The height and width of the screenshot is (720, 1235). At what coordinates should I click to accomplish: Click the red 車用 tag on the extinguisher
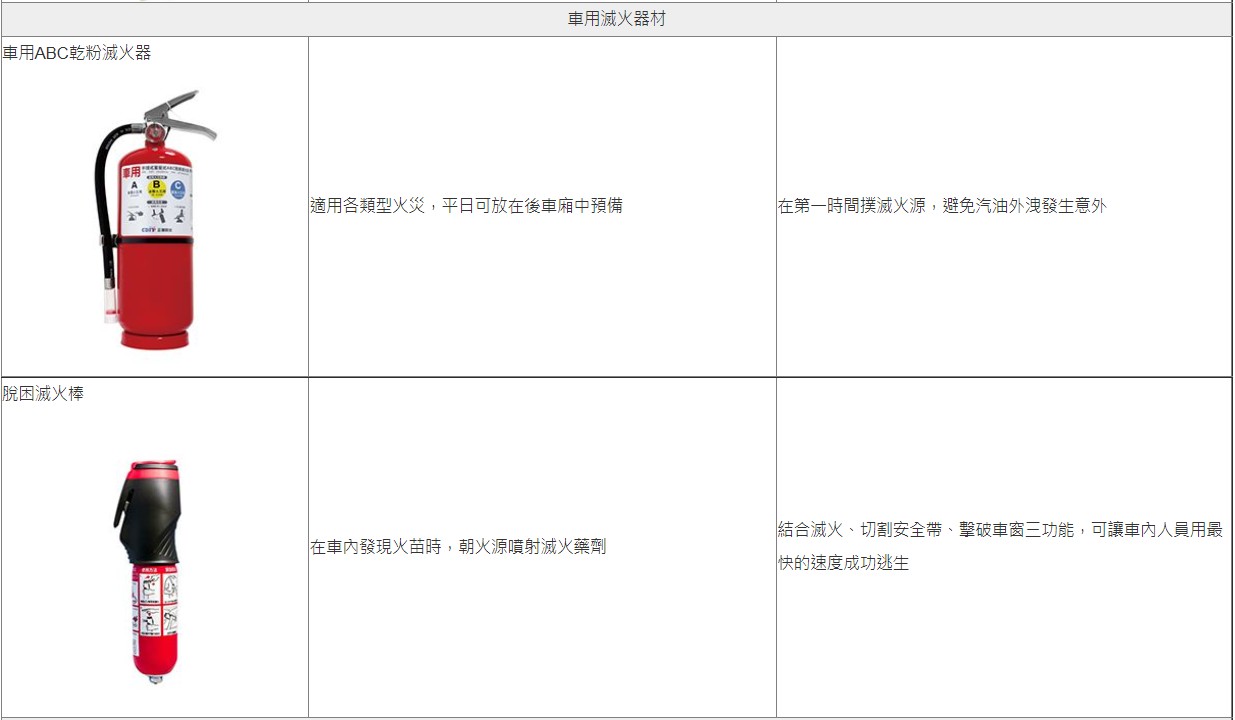(131, 172)
